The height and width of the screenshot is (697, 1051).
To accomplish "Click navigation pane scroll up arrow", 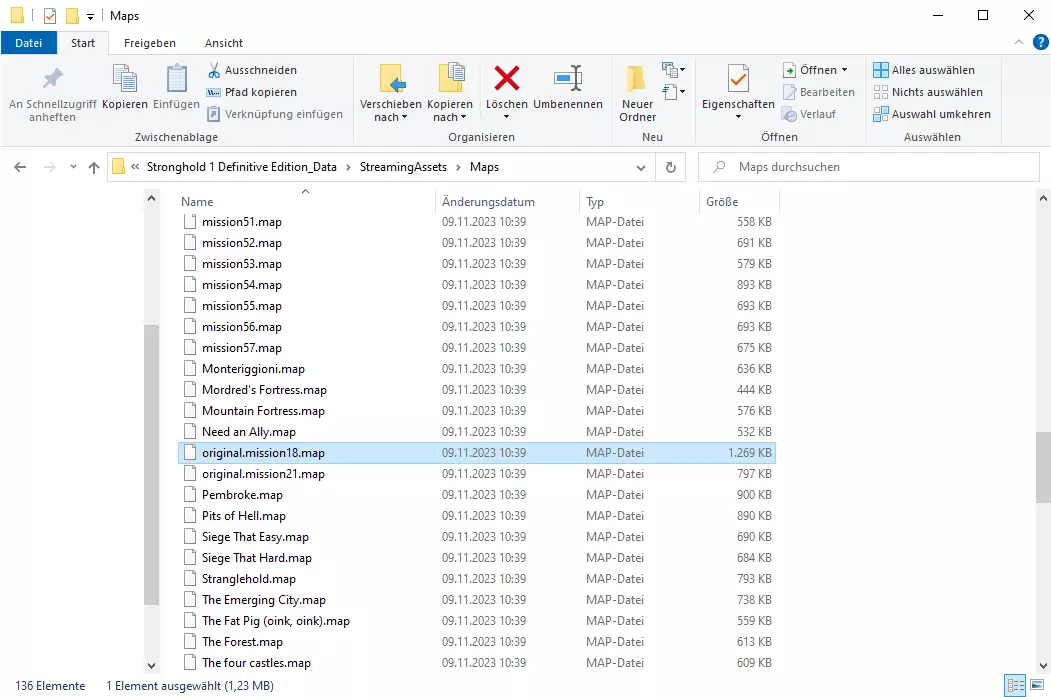I will pyautogui.click(x=151, y=198).
